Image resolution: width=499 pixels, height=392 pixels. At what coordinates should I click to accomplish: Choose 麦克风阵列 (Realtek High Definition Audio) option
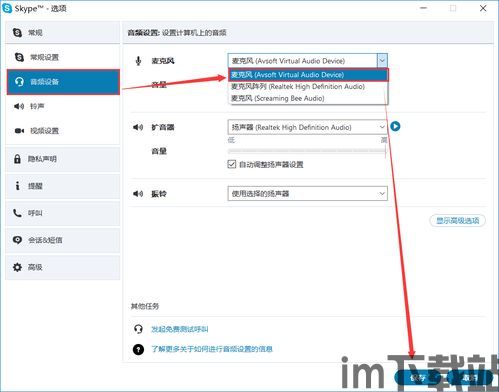pos(308,87)
